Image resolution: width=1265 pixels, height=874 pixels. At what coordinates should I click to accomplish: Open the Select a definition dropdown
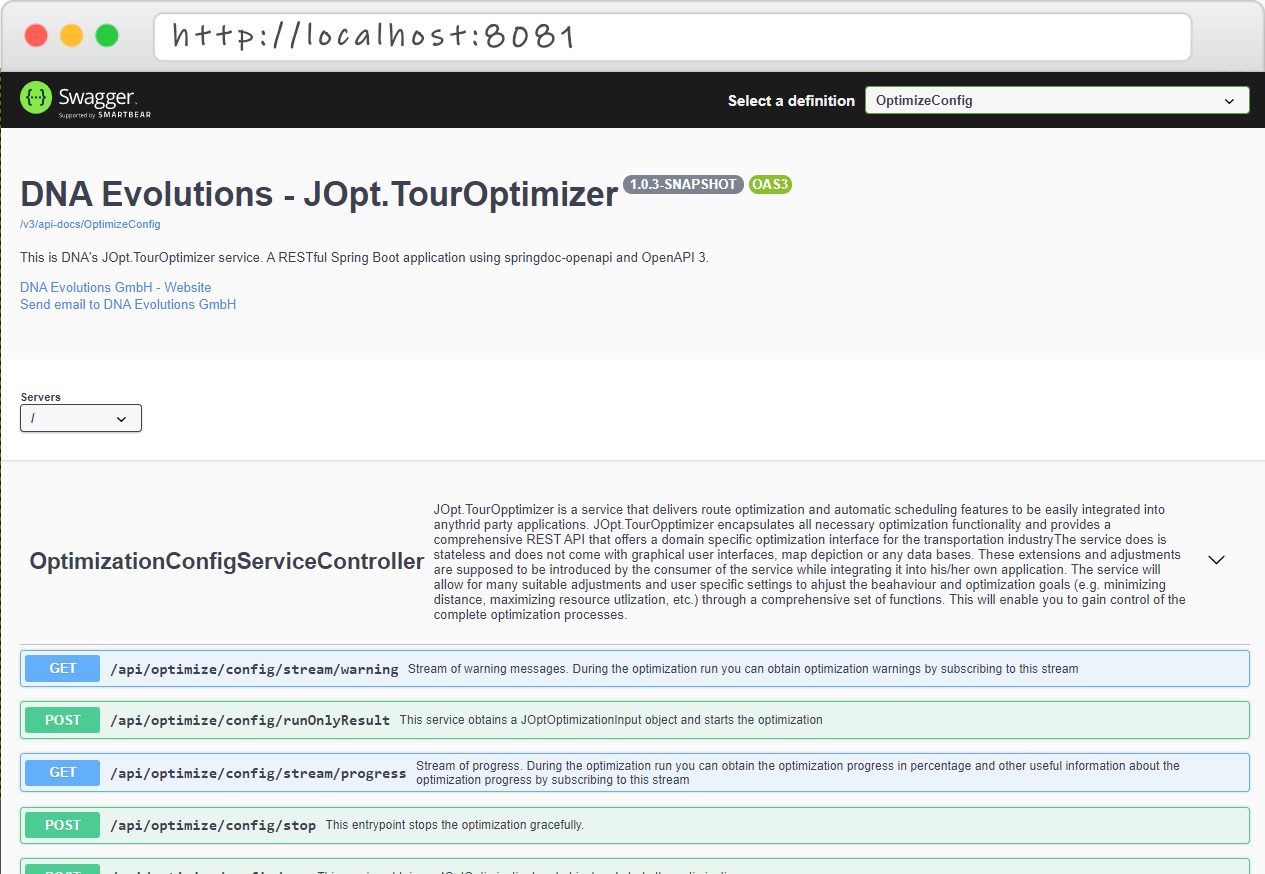click(1057, 100)
